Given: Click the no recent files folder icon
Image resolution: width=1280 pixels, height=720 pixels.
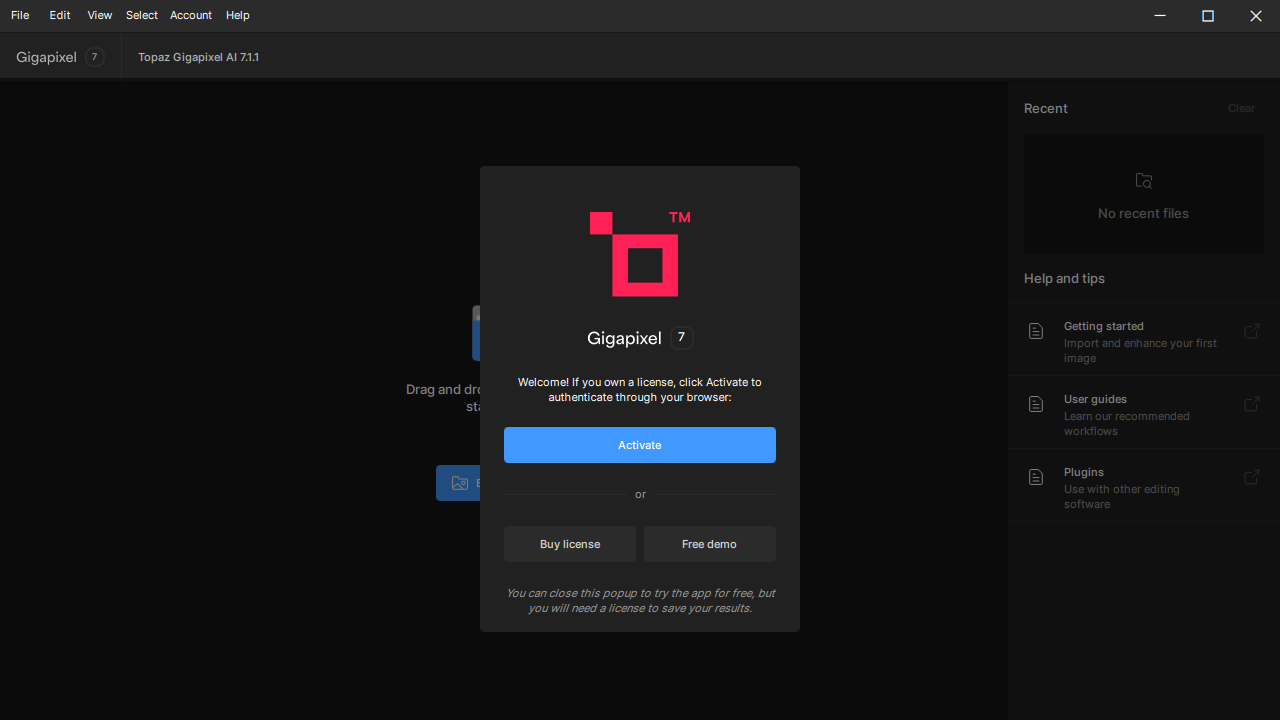Looking at the screenshot, I should click(x=1143, y=181).
